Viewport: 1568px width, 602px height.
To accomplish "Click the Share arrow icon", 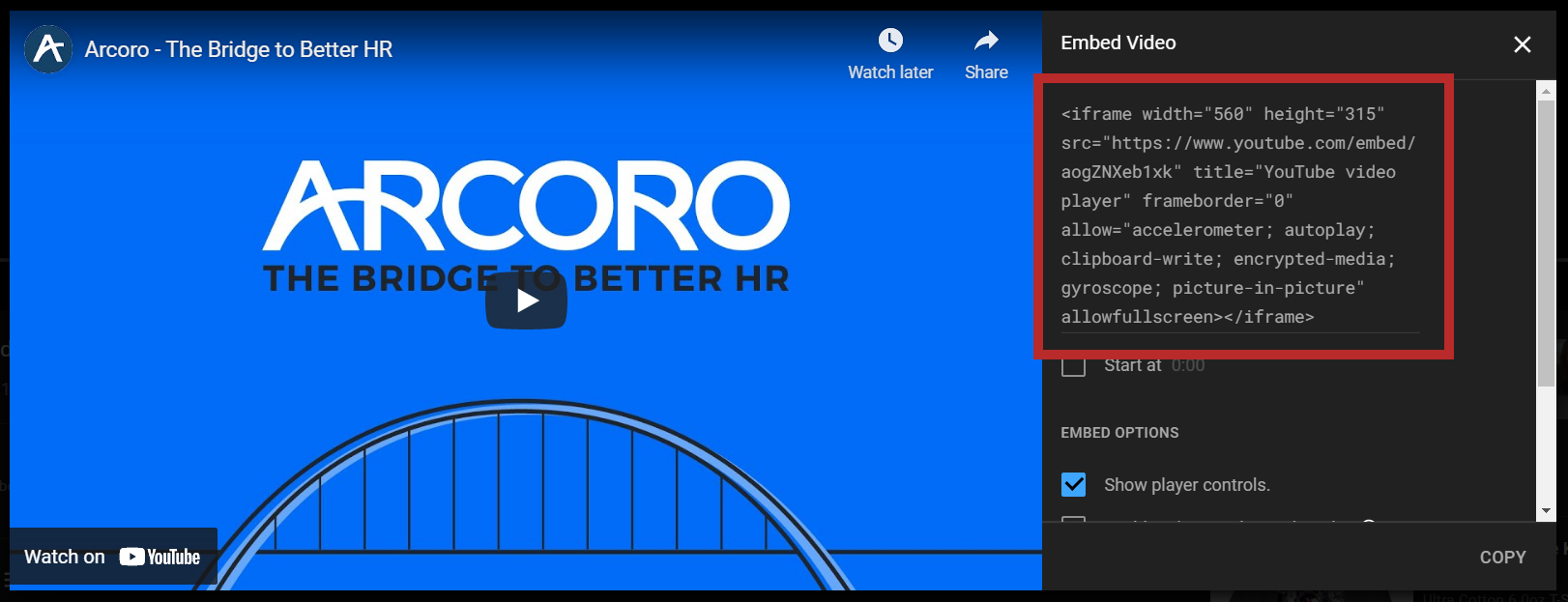I will click(986, 41).
